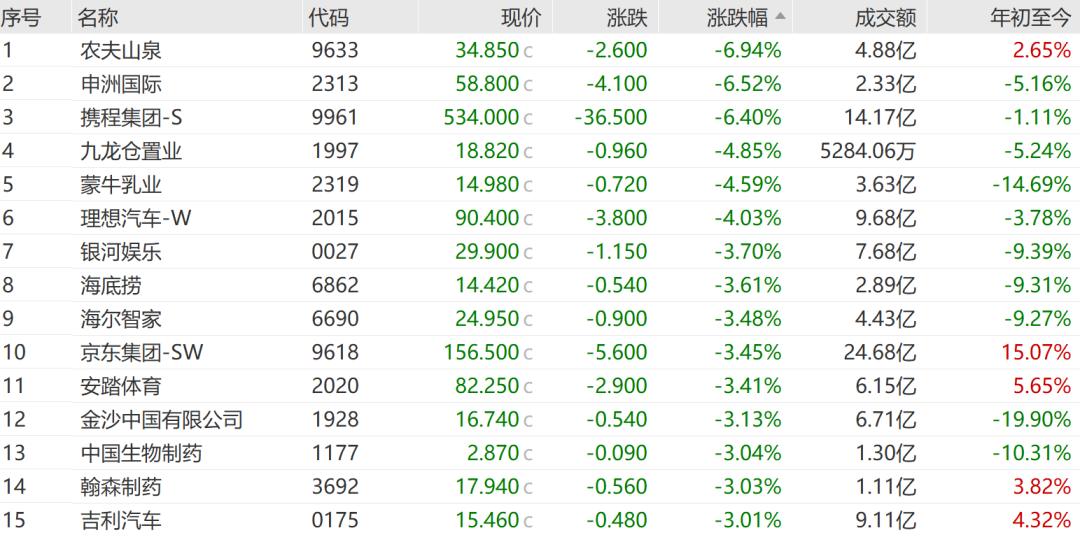1080x535 pixels.
Task: Click the c marker next to price 534.000
Action: point(528,119)
